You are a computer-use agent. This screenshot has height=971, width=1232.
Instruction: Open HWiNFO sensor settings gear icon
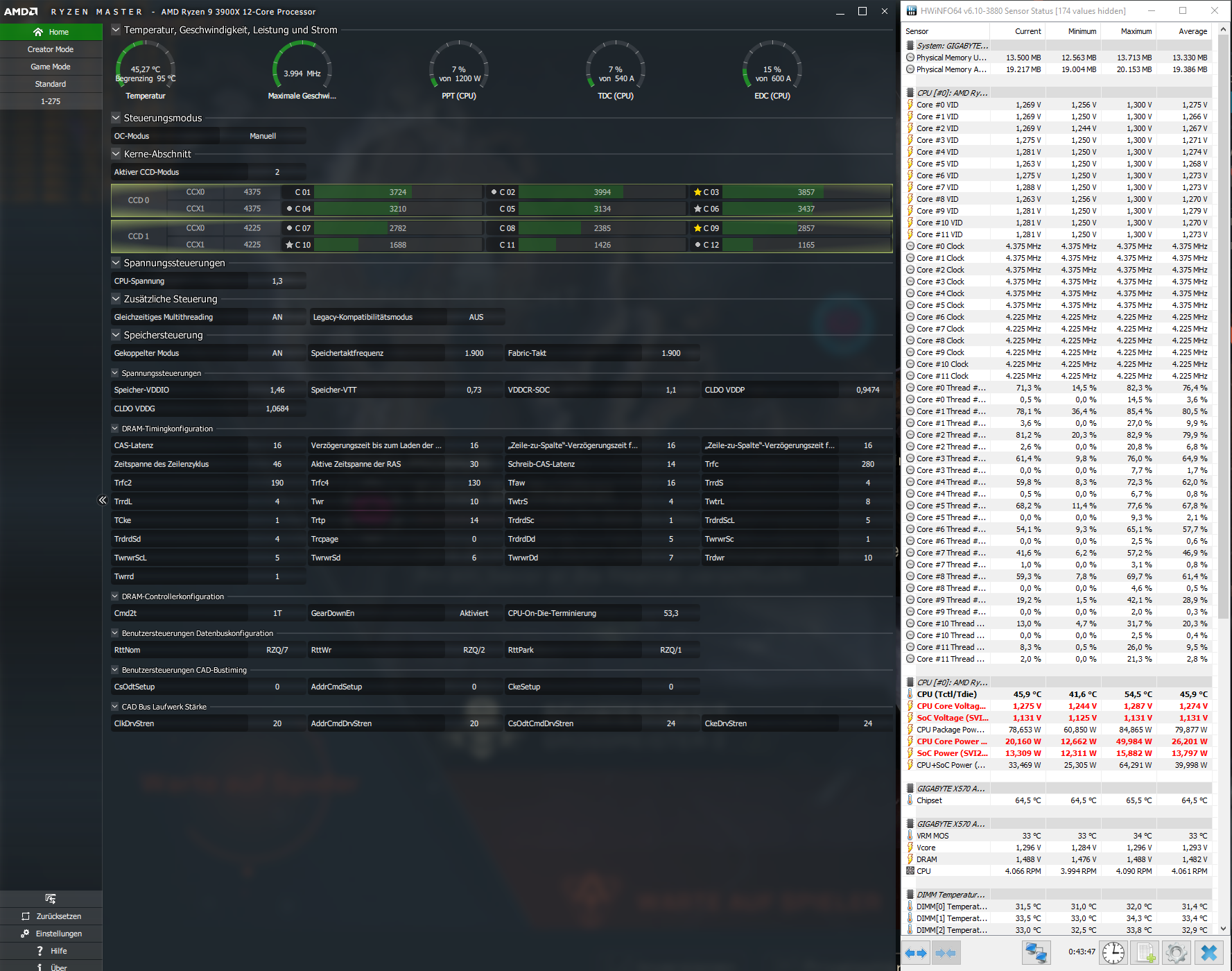tap(1176, 953)
